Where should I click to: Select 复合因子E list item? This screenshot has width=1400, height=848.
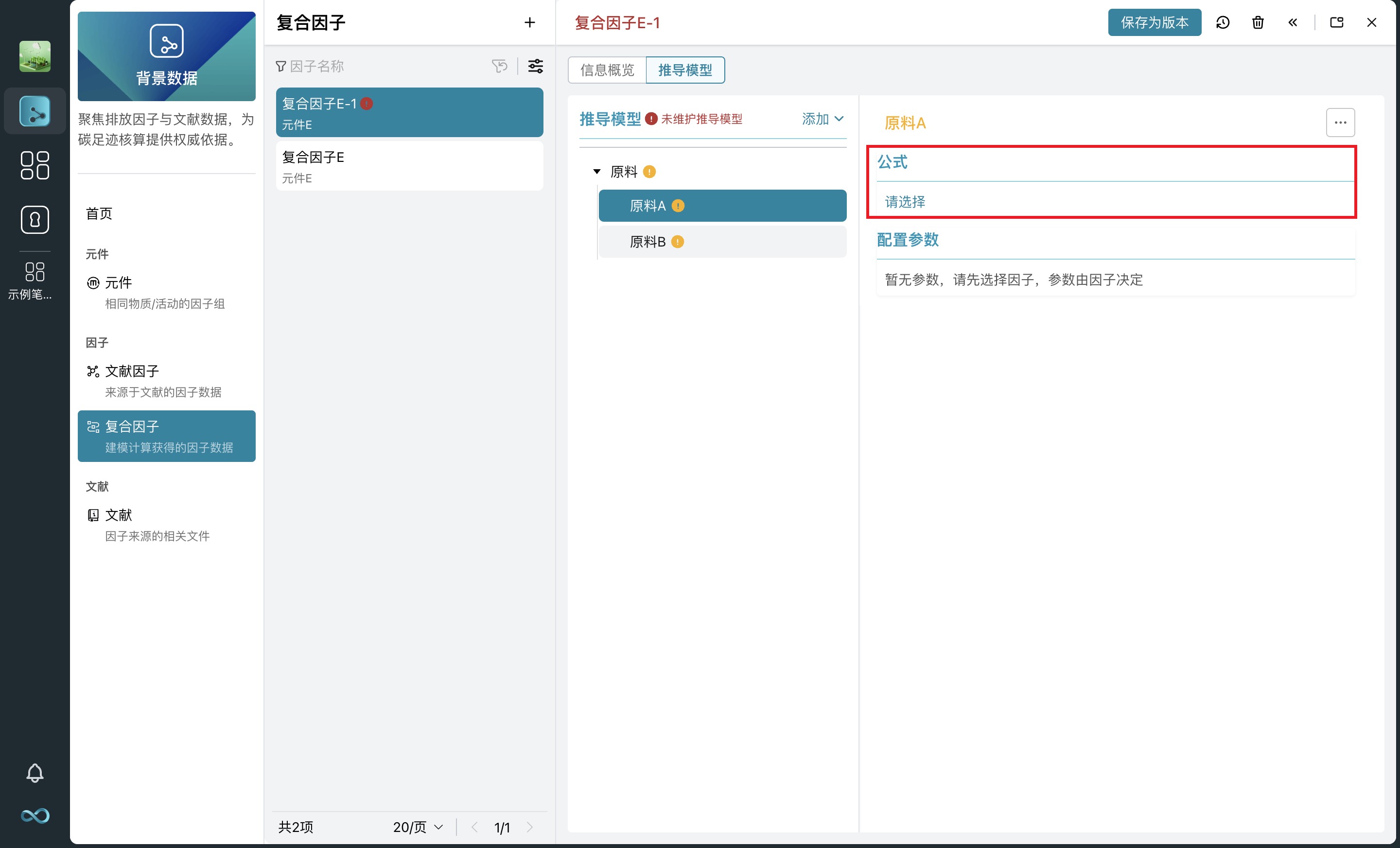[409, 166]
